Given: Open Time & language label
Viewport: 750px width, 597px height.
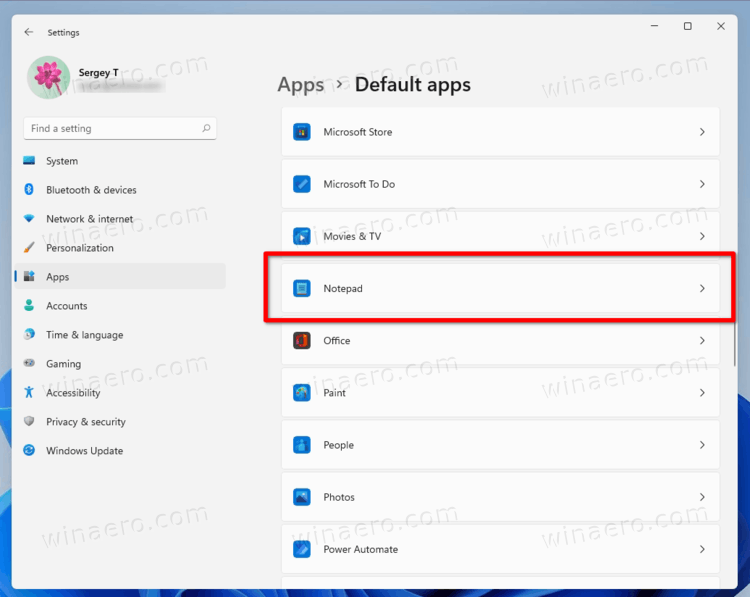Looking at the screenshot, I should click(x=85, y=335).
